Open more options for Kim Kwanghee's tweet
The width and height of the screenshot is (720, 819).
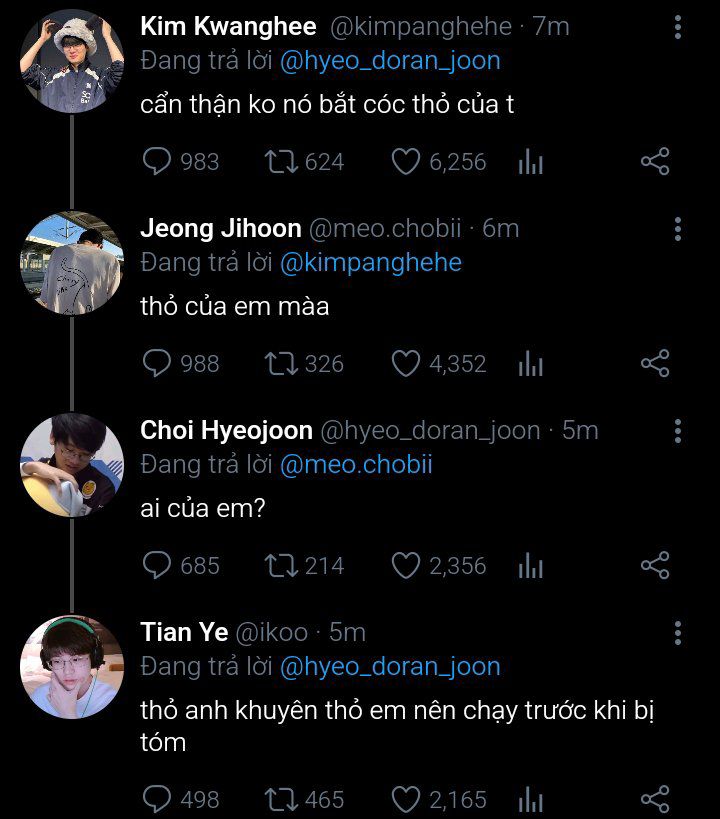[x=678, y=27]
